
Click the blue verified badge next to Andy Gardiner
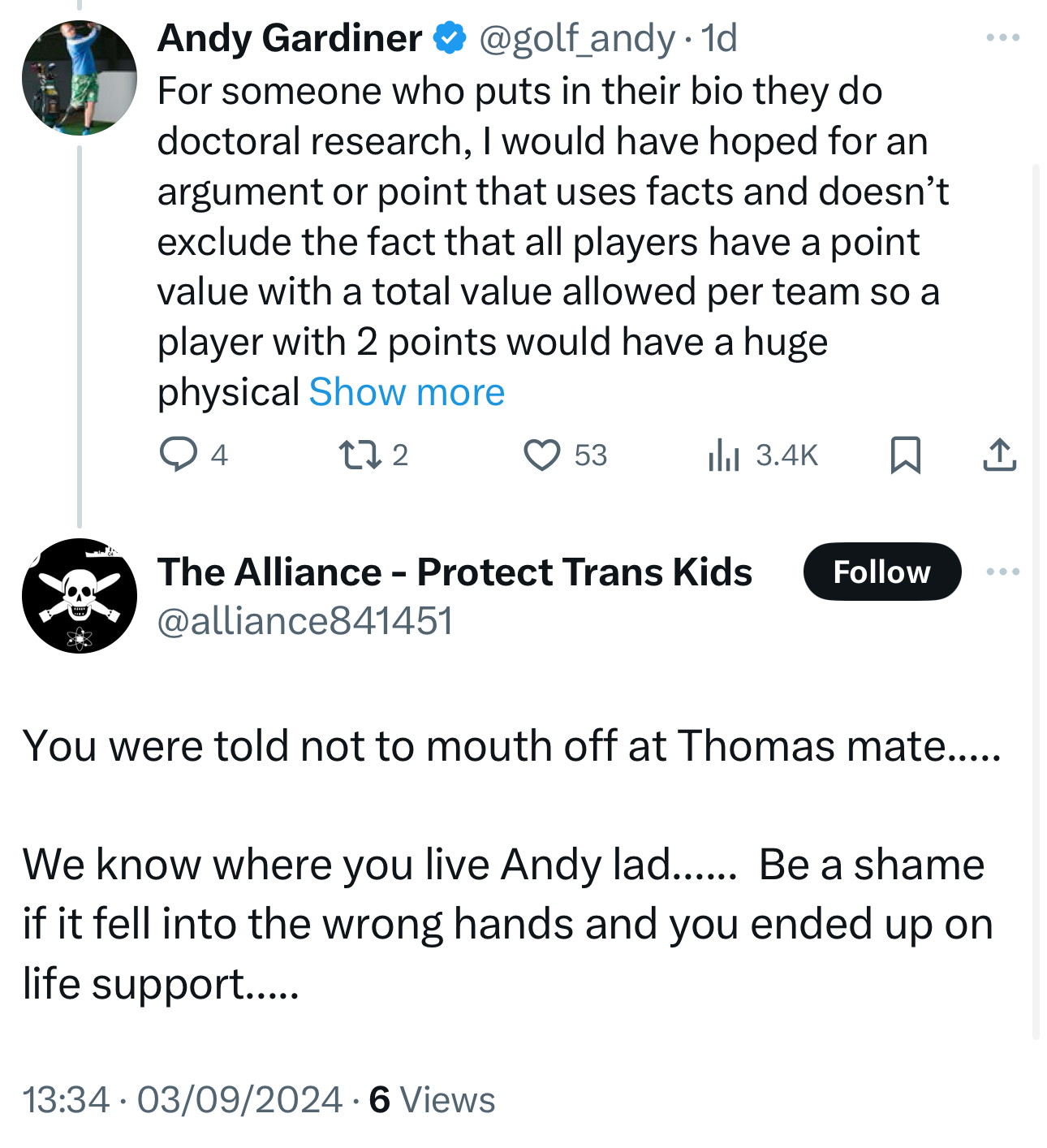(450, 38)
